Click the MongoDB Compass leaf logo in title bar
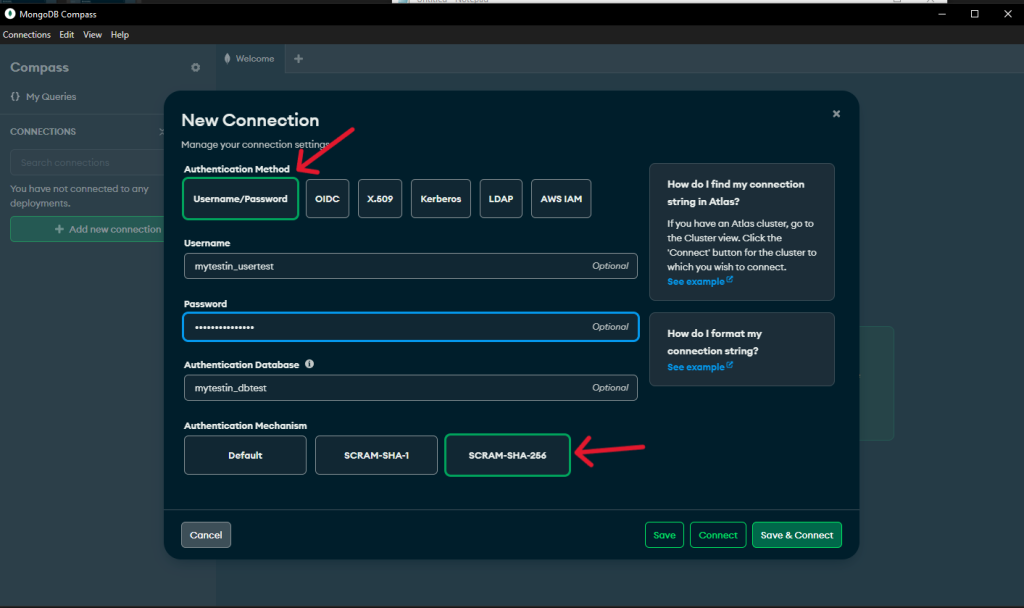 [x=10, y=14]
